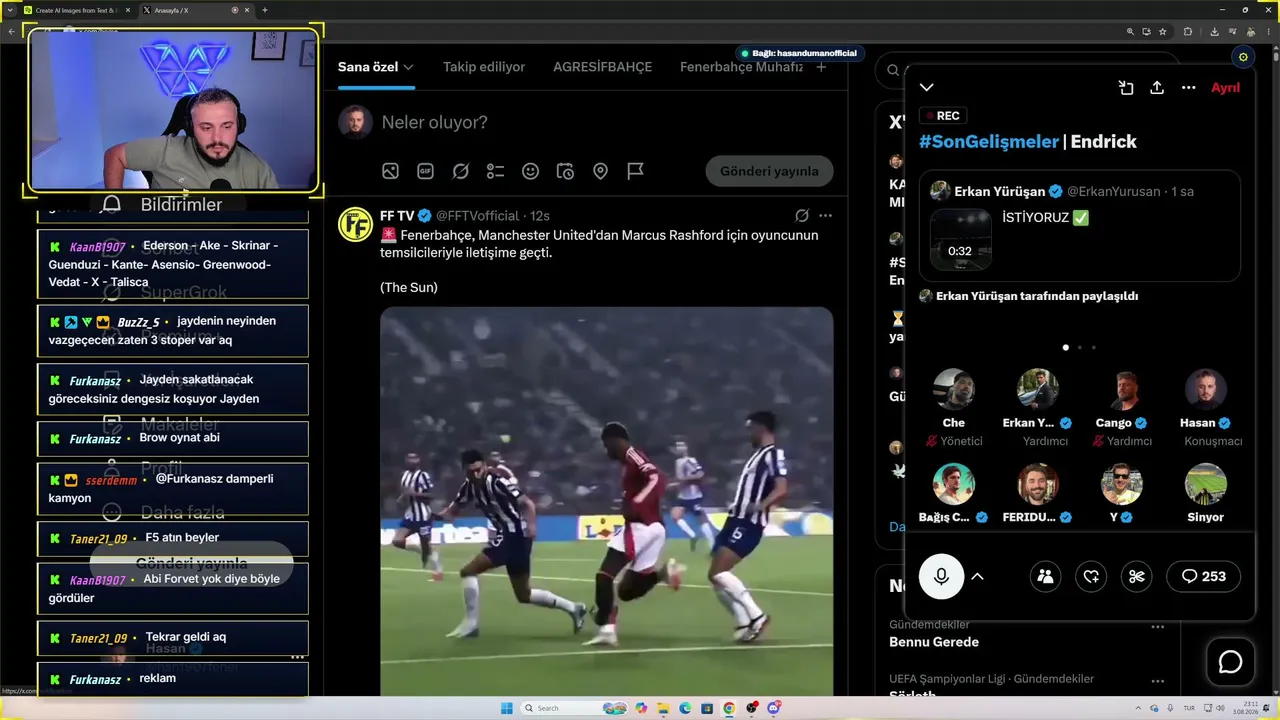Open File Explorer from the taskbar
This screenshot has height=720, width=1280.
663,708
